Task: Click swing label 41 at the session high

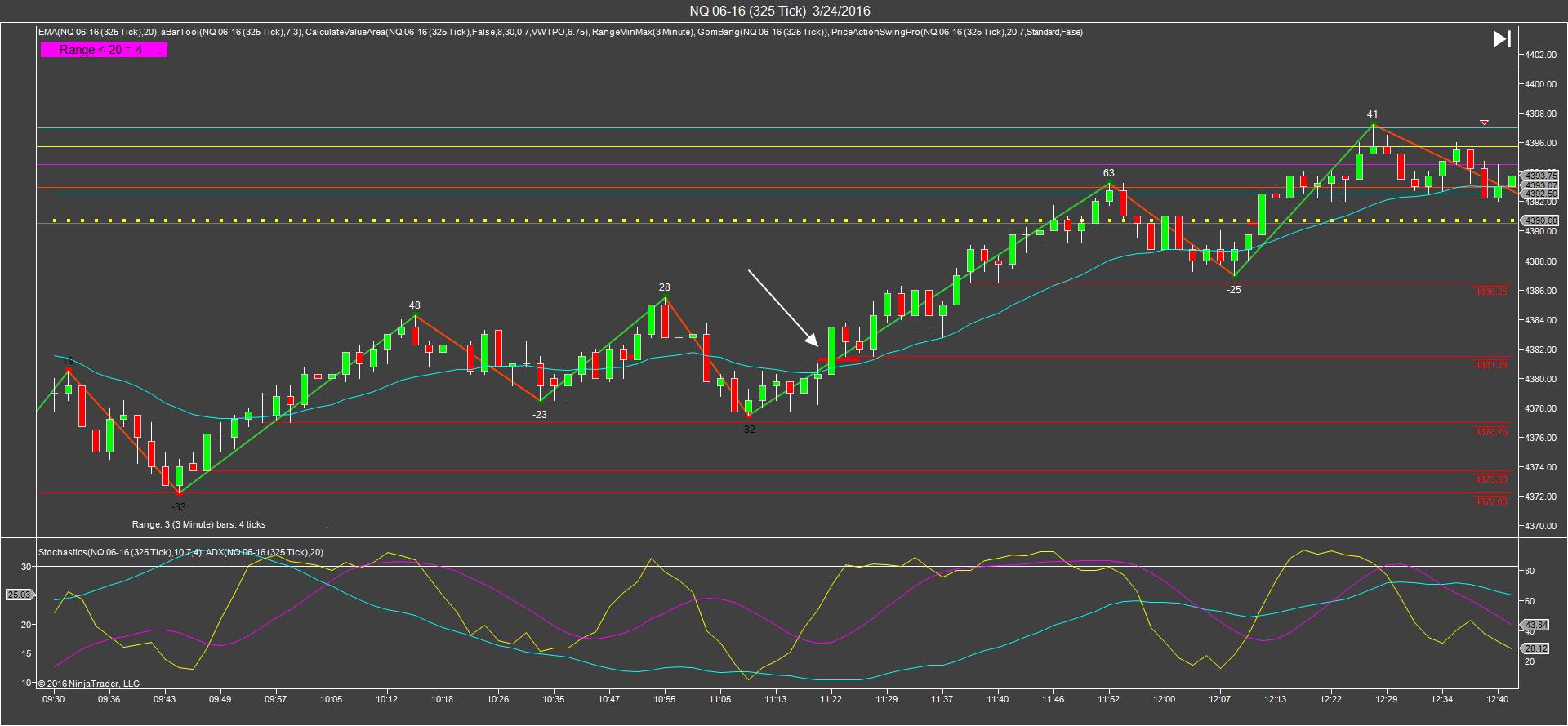Action: point(1373,114)
